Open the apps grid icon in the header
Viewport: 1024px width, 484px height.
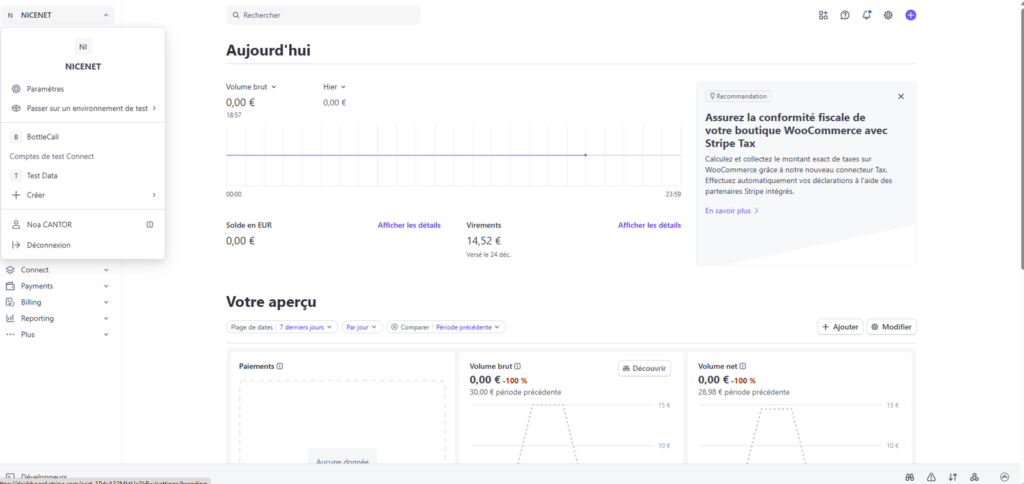point(823,15)
